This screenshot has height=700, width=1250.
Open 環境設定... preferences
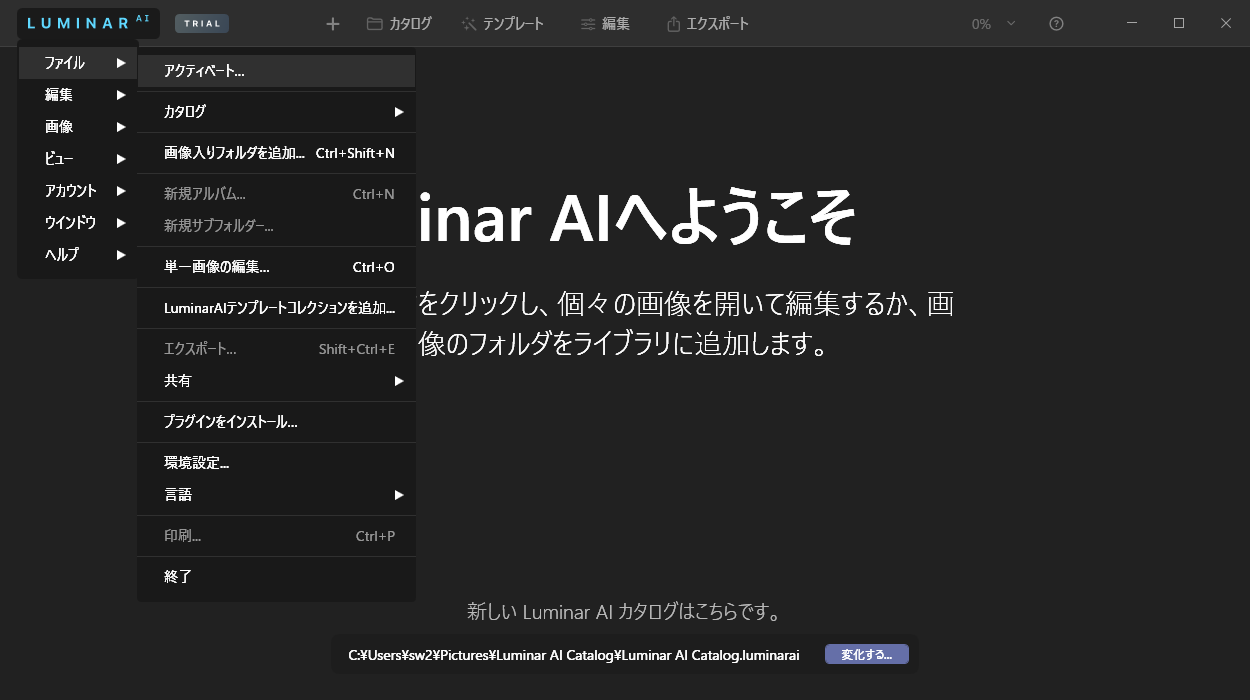[x=276, y=463]
